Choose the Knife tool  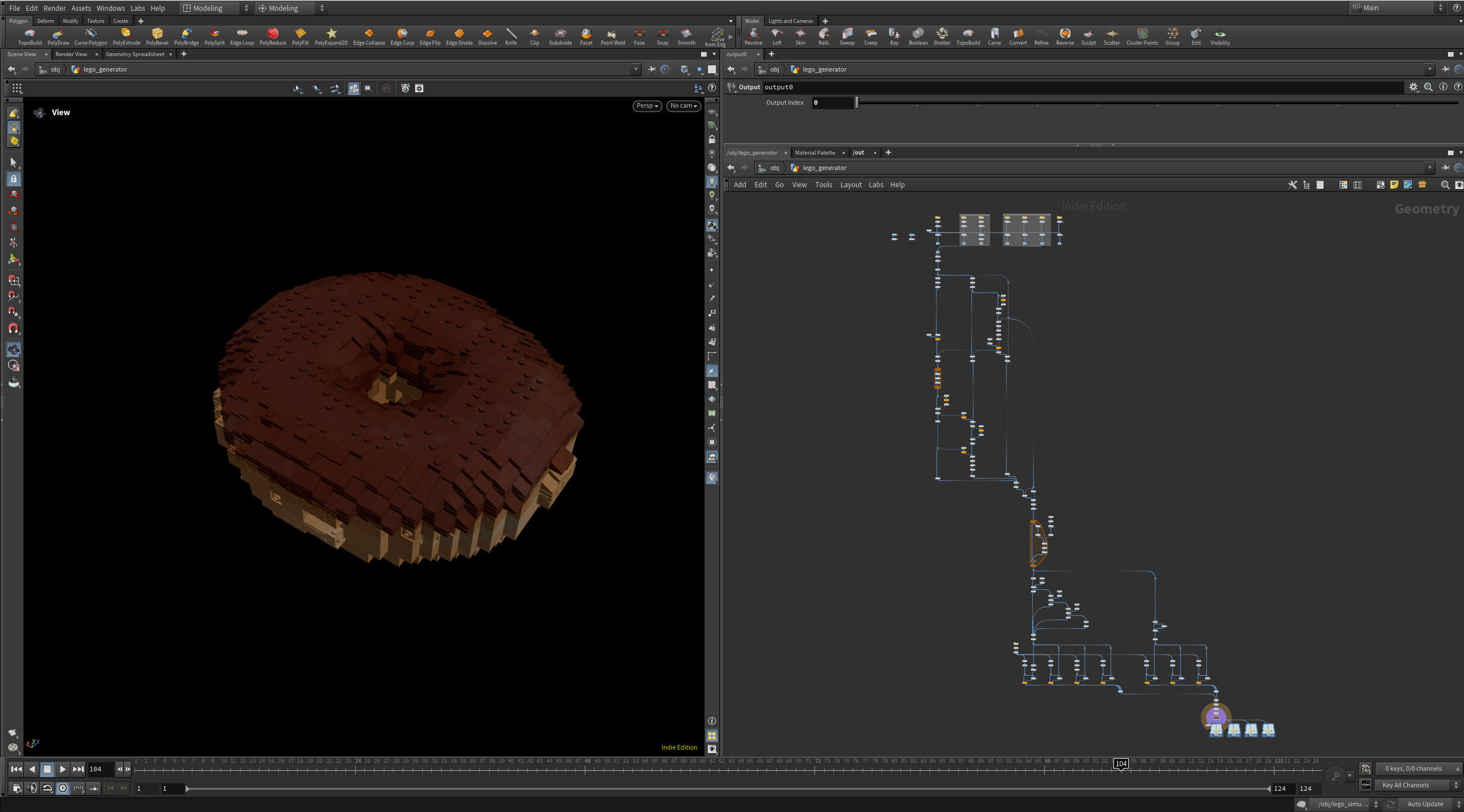click(x=511, y=37)
